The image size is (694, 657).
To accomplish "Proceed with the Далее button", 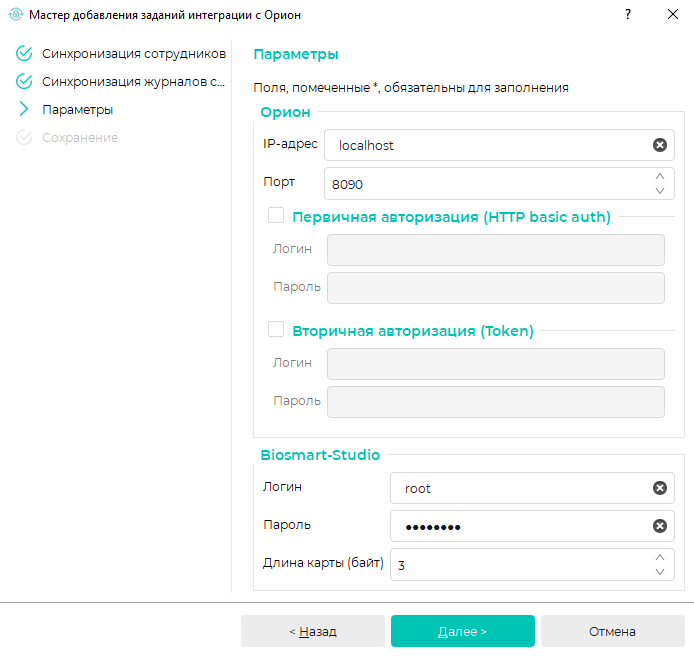I will pos(463,631).
